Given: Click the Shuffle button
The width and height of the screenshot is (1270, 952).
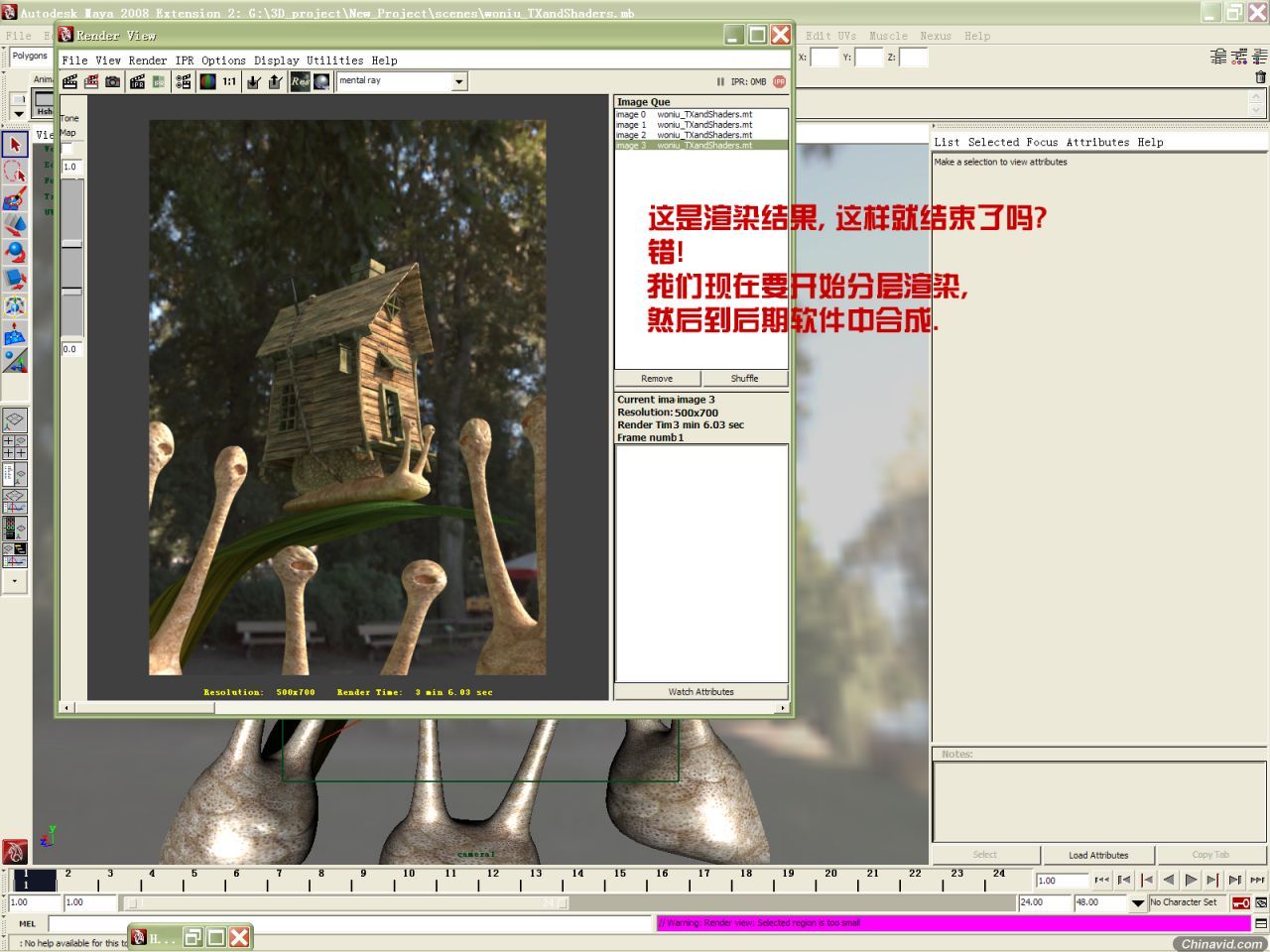Looking at the screenshot, I should pyautogui.click(x=744, y=379).
